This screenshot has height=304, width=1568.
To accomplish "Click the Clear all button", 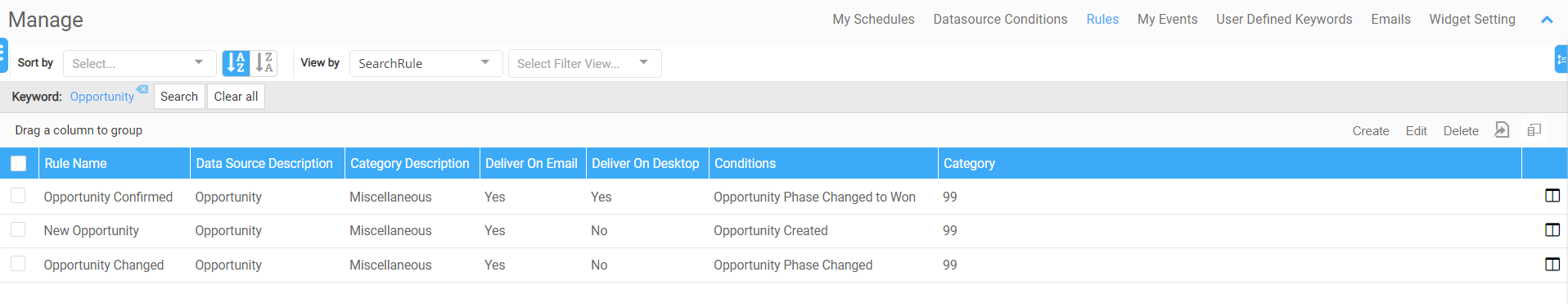I will point(236,97).
